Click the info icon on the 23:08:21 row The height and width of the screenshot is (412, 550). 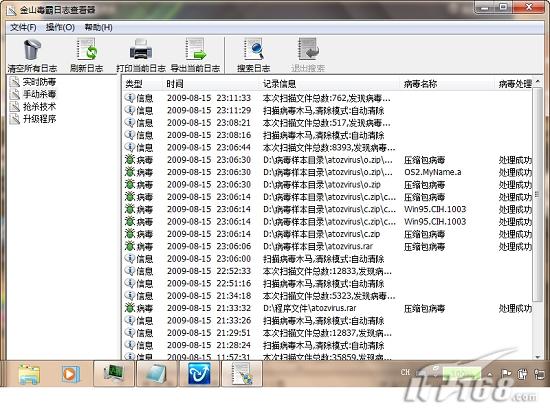point(130,122)
